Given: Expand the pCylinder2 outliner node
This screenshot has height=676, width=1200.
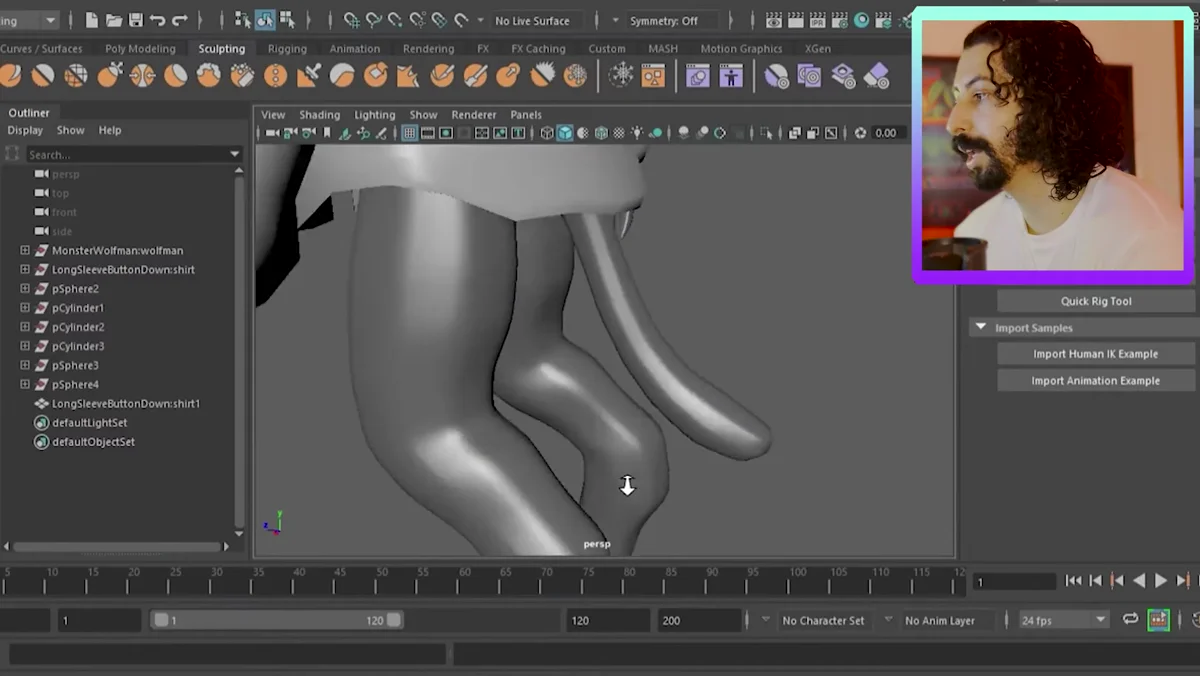Looking at the screenshot, I should 25,327.
